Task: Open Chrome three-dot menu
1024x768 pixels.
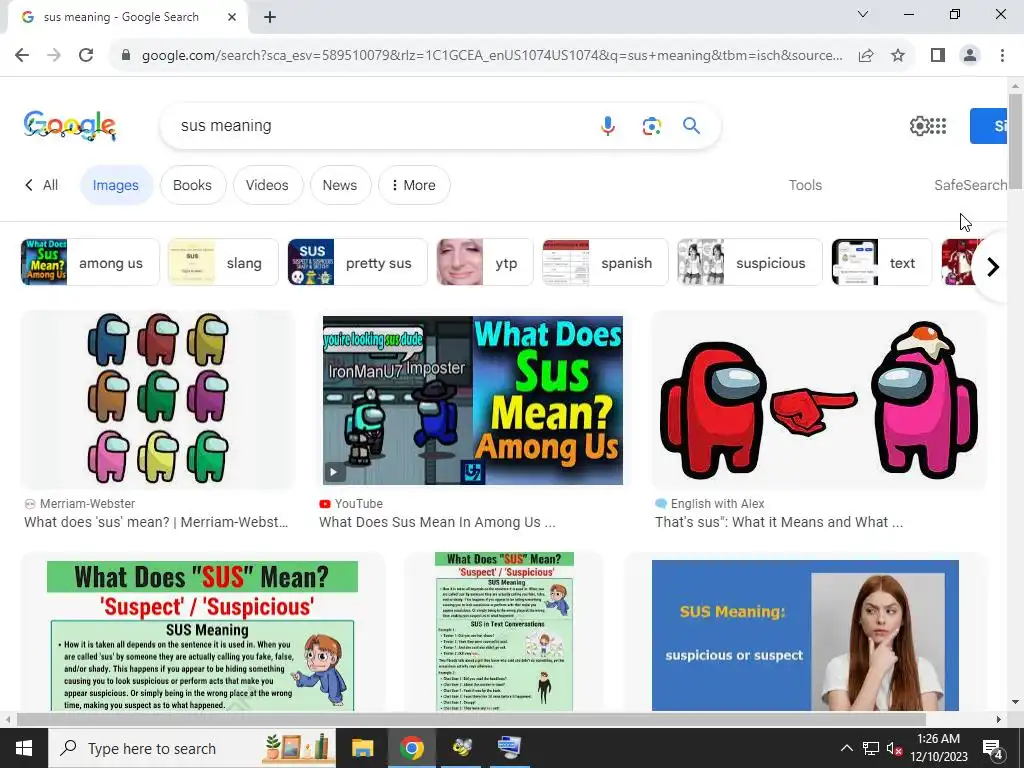Action: pyautogui.click(x=1002, y=56)
